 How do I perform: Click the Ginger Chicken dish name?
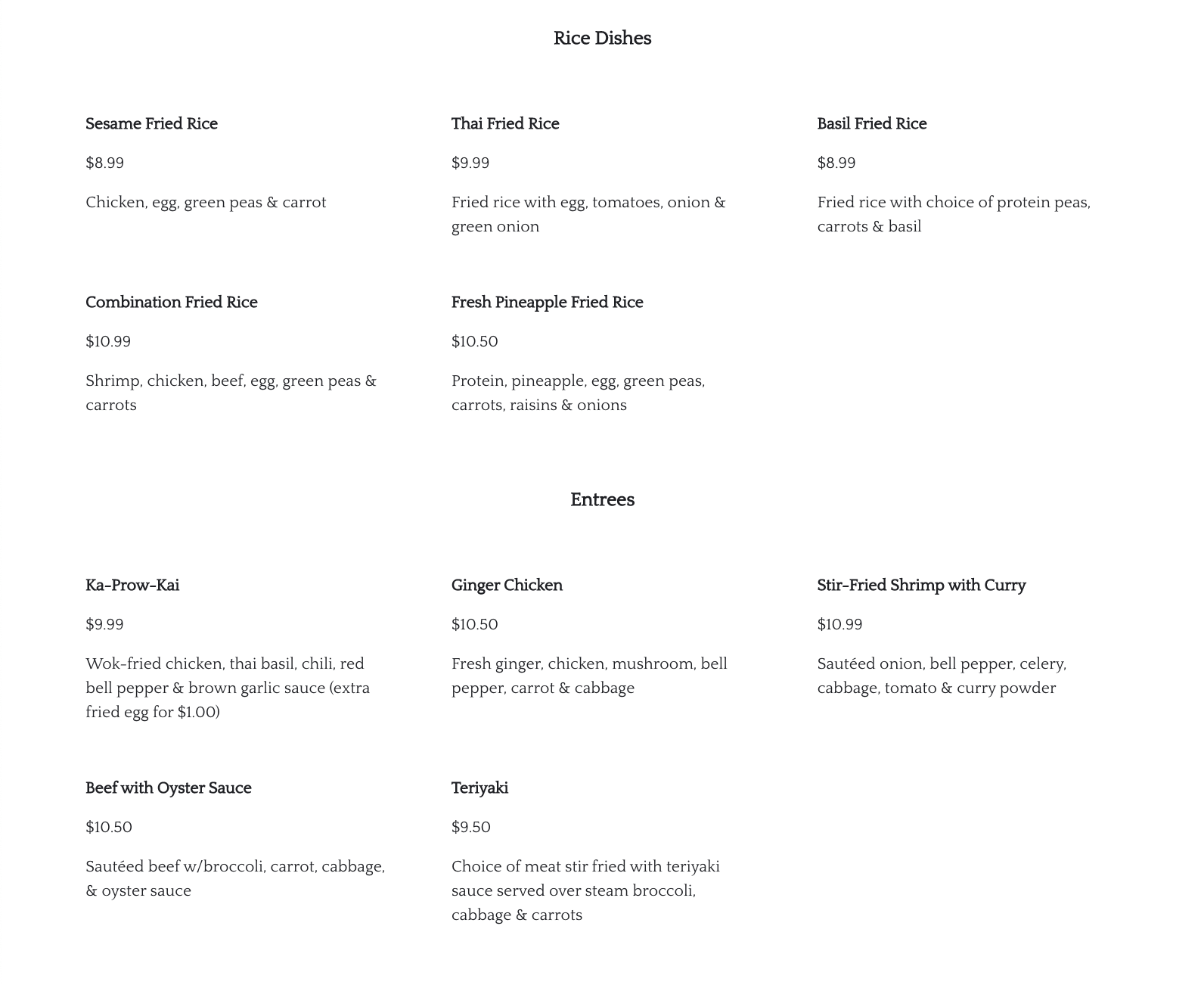(507, 586)
